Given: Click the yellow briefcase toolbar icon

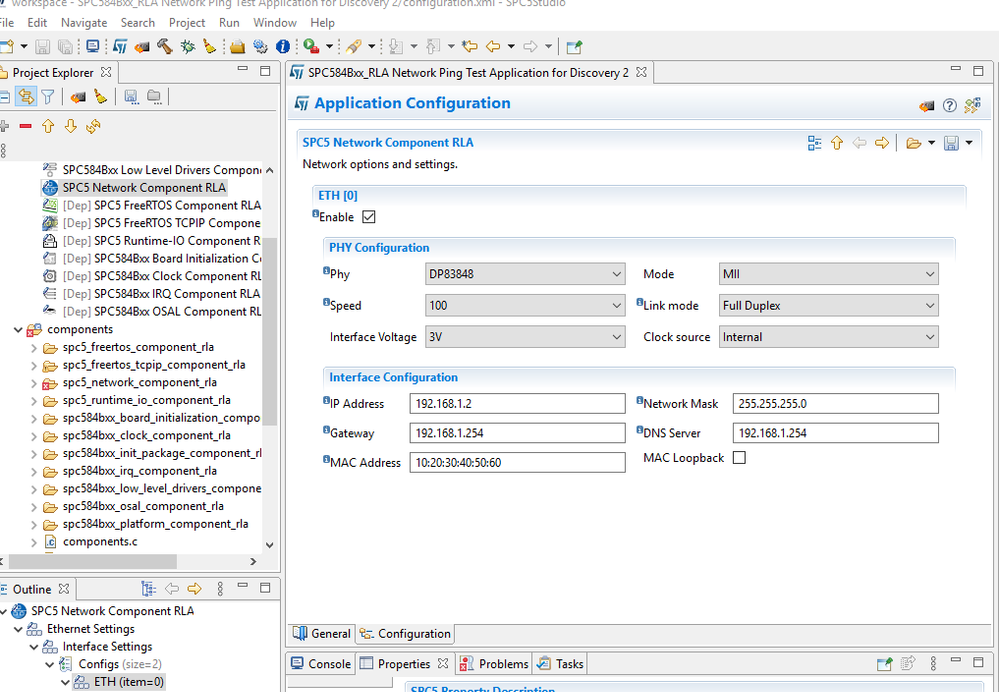Looking at the screenshot, I should tap(238, 47).
